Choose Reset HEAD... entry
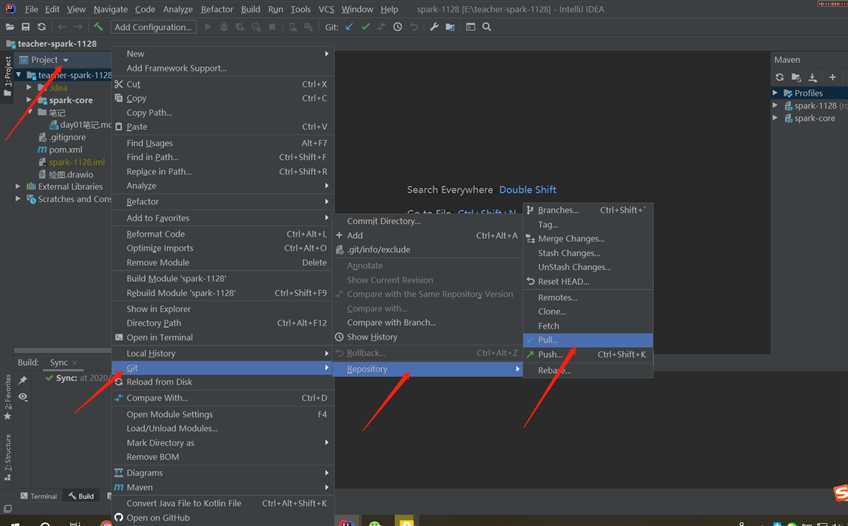Screen dimensions: 848x526 point(588,282)
